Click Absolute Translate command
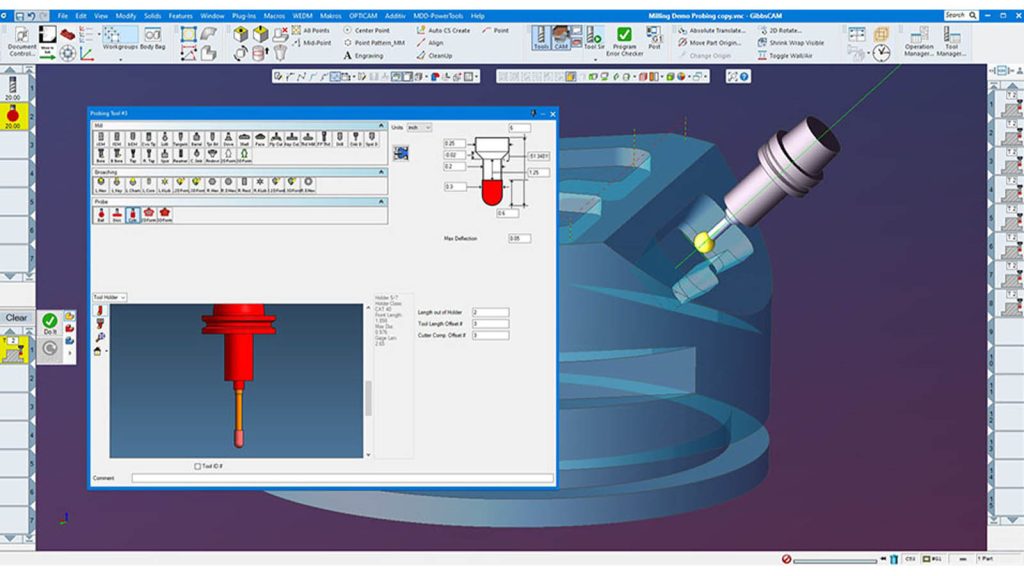Viewport: 1024px width, 576px height. pos(711,30)
